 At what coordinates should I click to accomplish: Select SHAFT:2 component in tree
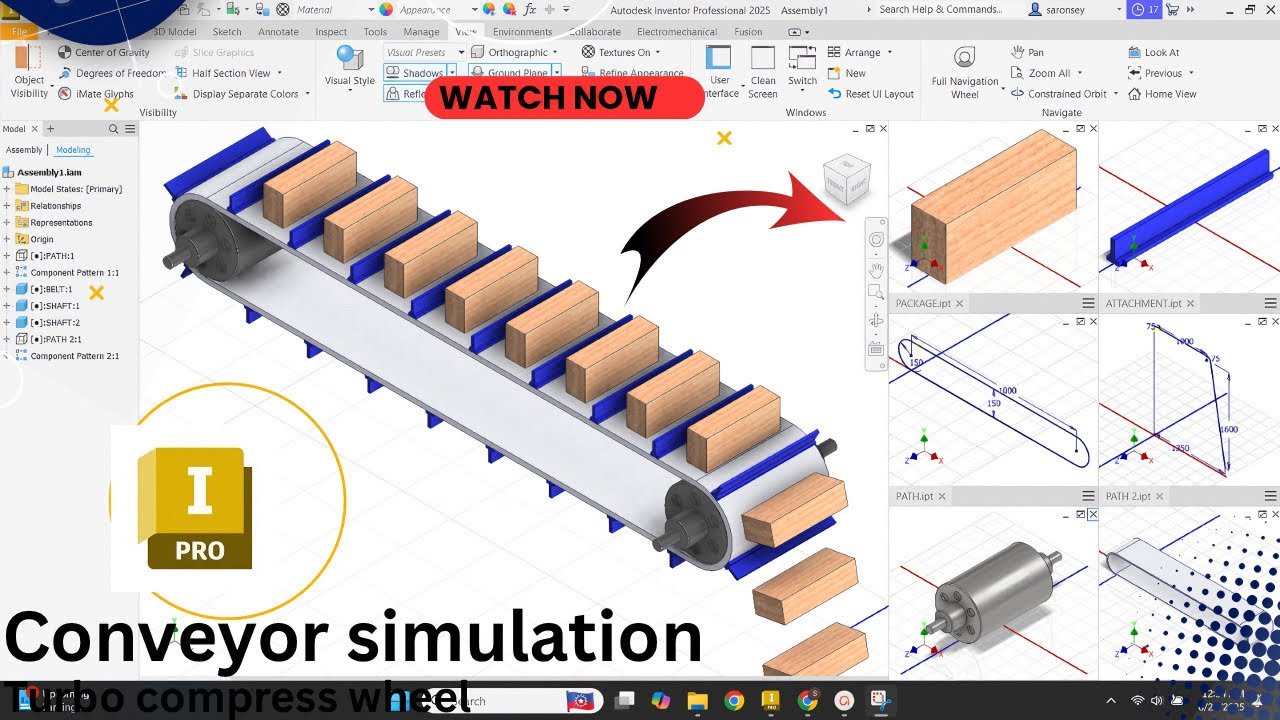(x=55, y=323)
